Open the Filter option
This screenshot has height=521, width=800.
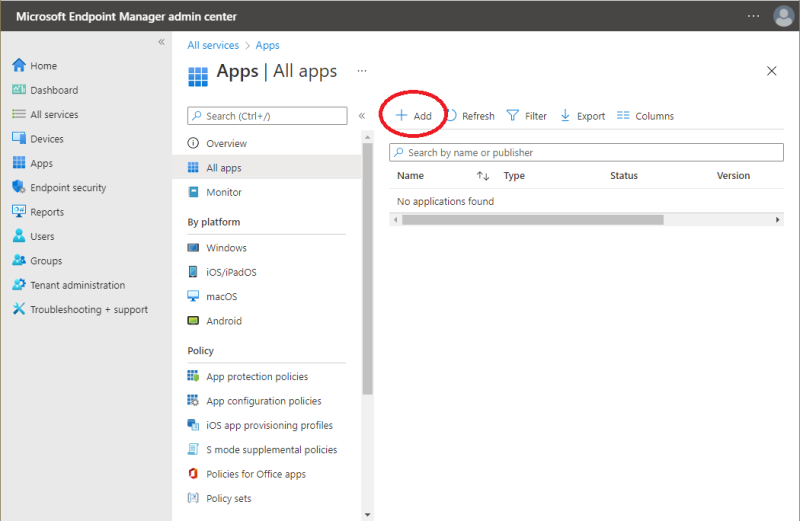[527, 116]
